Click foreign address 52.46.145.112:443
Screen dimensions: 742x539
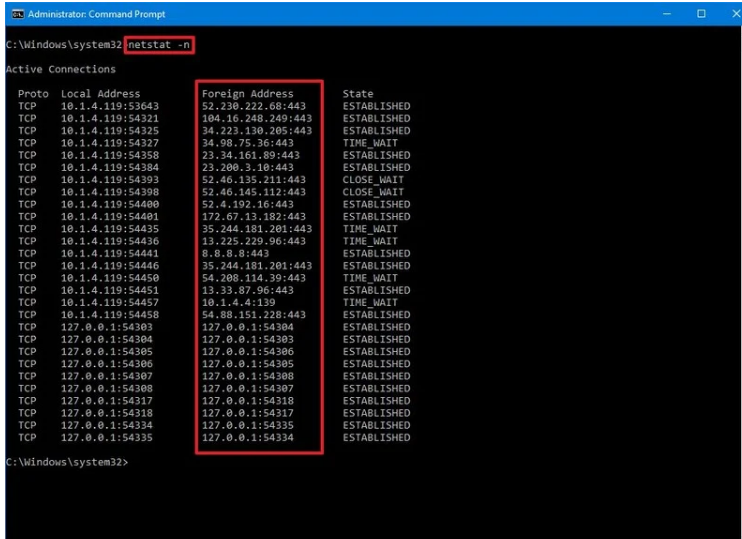tap(254, 192)
